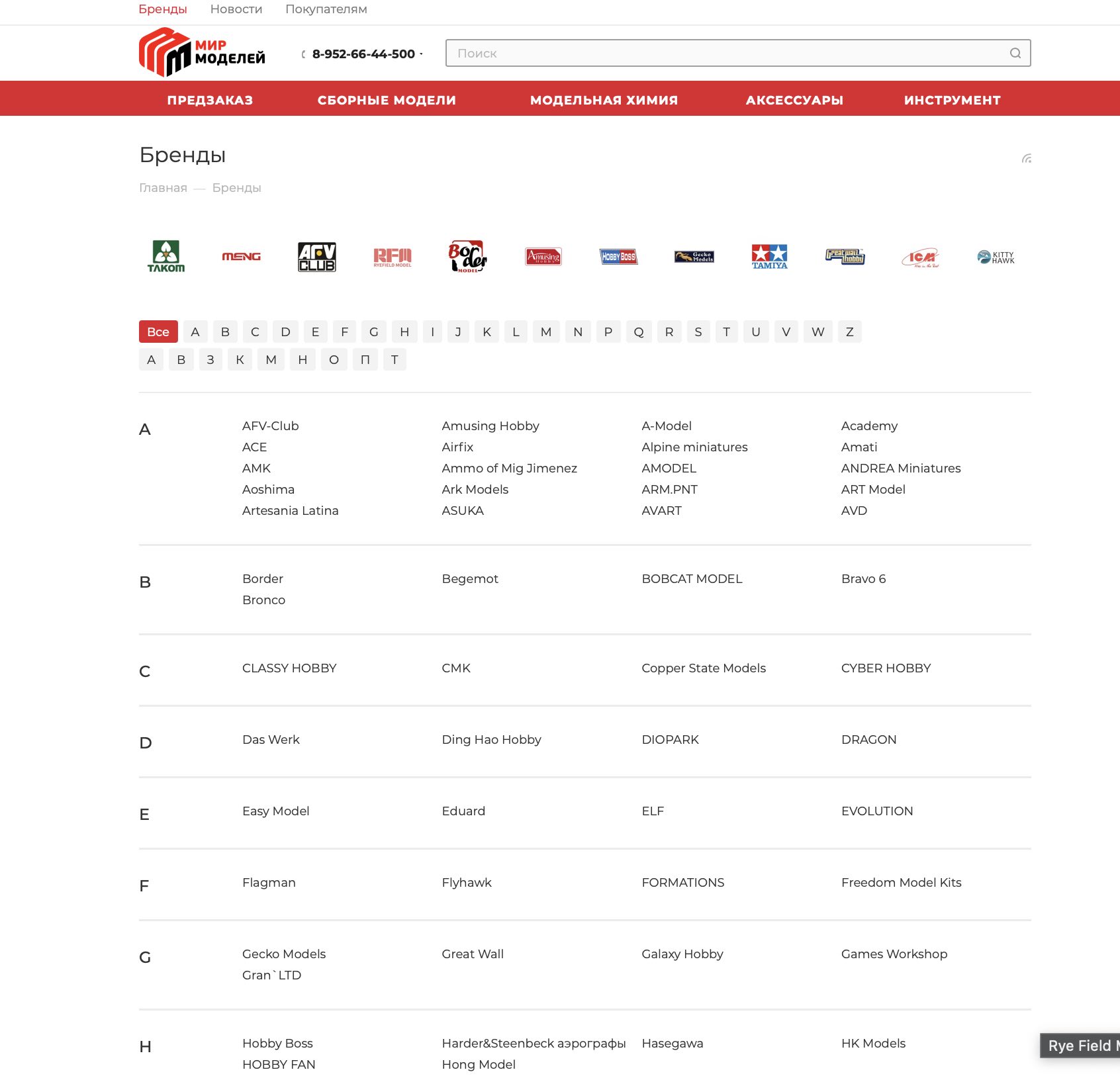This screenshot has height=1080, width=1120.
Task: Open the RSS feed icon
Action: click(1026, 158)
